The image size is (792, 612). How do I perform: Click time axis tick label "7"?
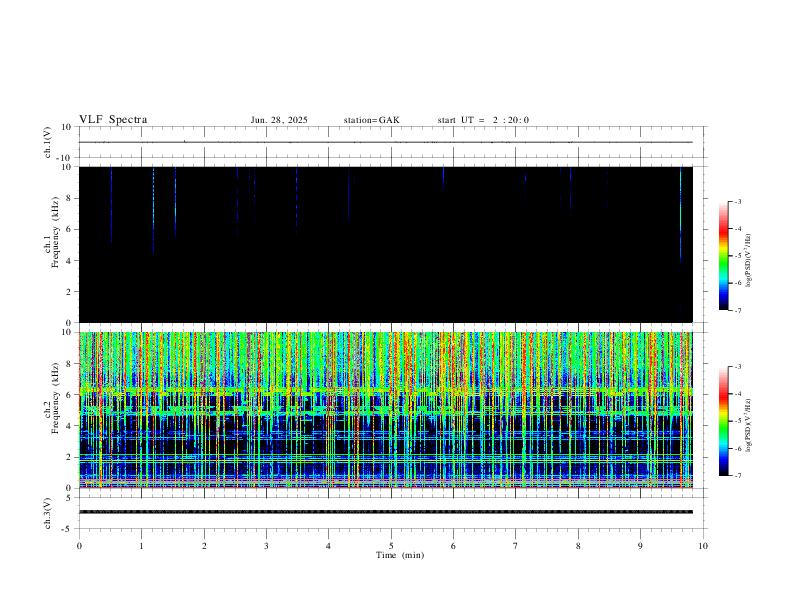click(x=516, y=546)
